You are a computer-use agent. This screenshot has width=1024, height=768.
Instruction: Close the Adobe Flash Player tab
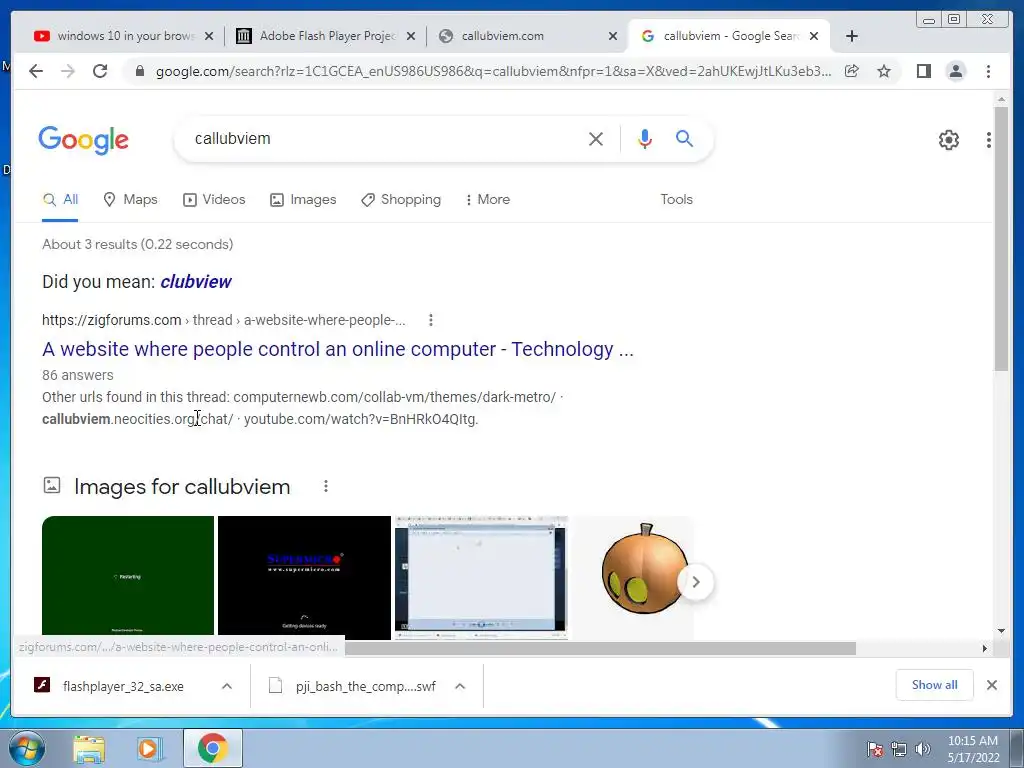click(411, 36)
